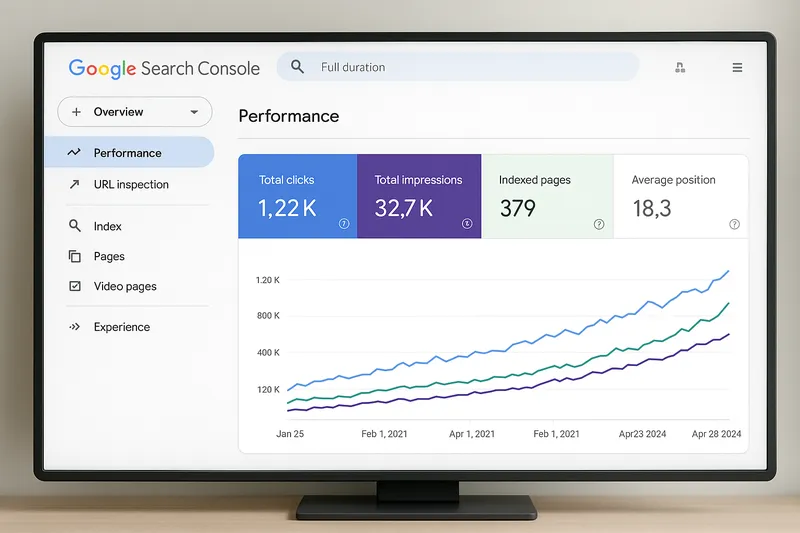Click the Performance trend line icon
Viewport: 800px width, 533px height.
[x=74, y=152]
